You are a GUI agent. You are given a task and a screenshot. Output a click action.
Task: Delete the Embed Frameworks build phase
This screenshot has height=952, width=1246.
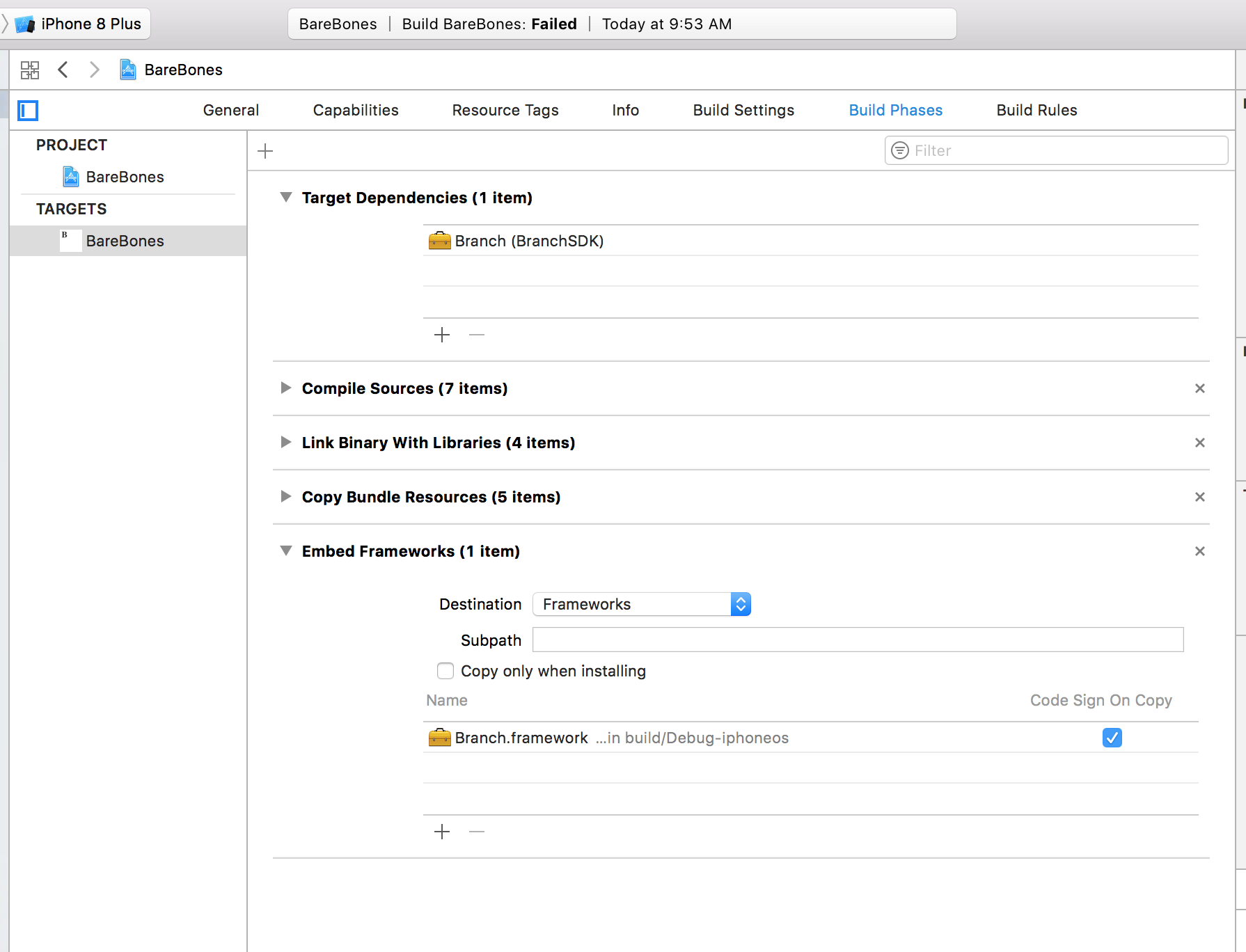[1200, 551]
